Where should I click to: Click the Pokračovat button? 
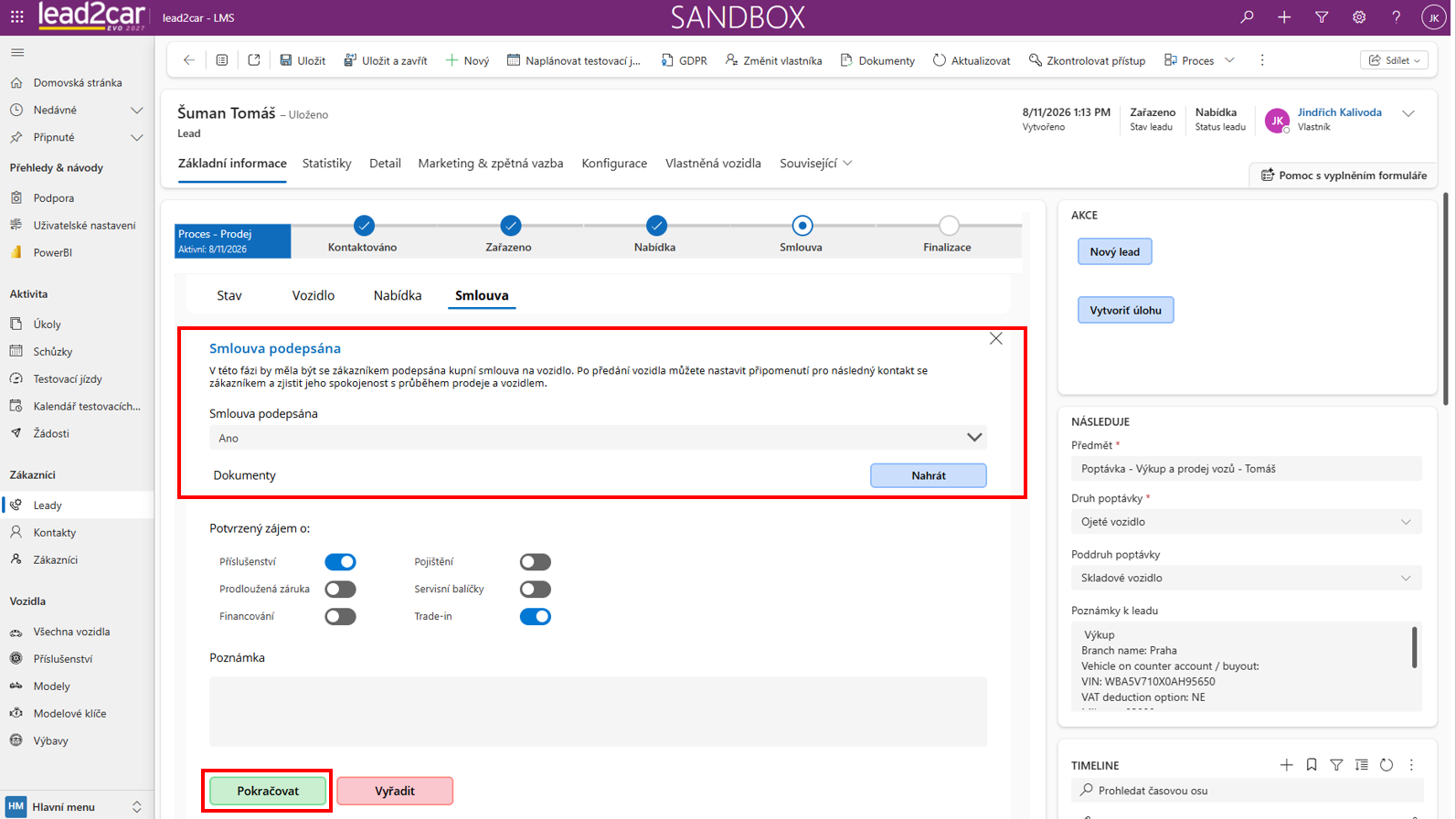268,791
